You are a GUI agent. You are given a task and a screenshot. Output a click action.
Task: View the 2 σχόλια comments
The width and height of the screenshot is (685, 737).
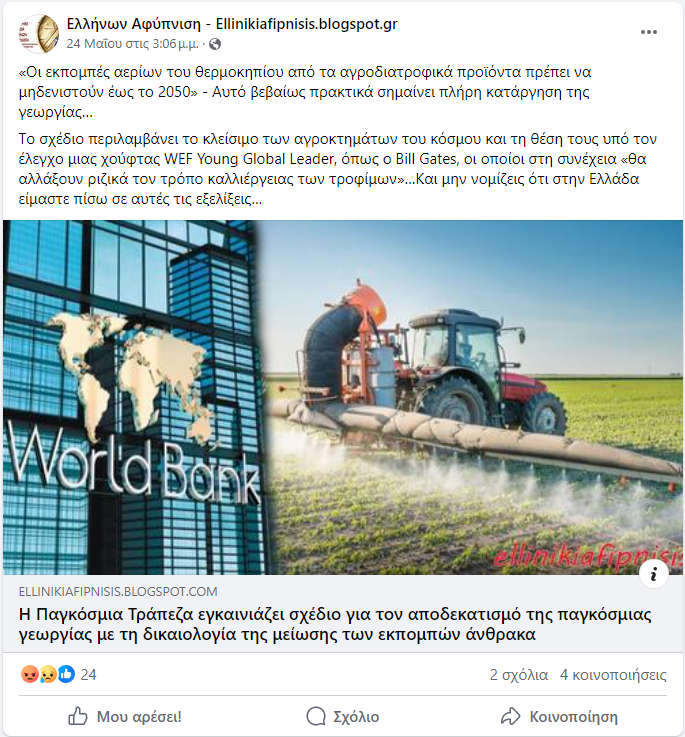click(519, 675)
